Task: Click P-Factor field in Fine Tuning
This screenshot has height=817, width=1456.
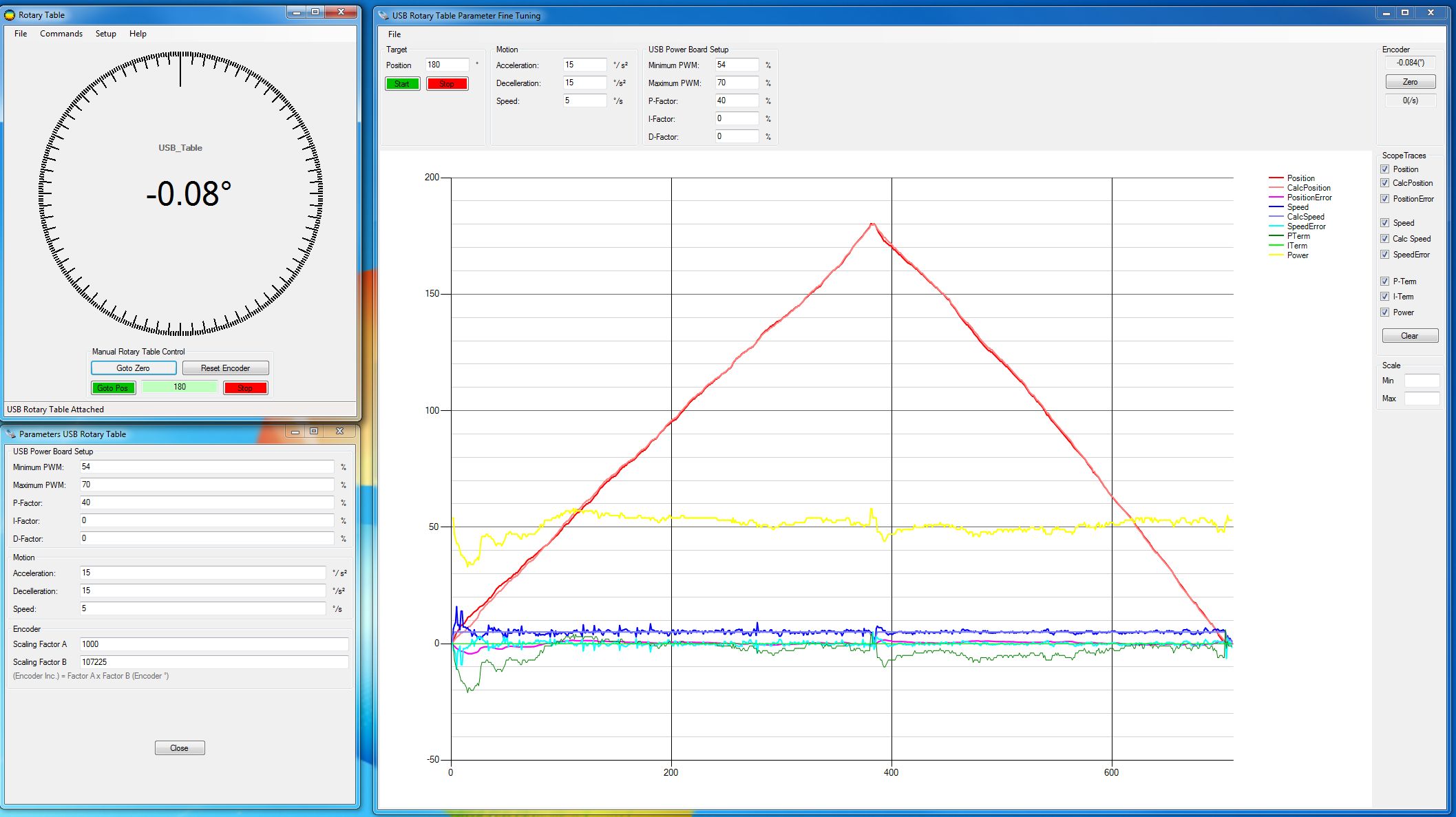Action: coord(737,100)
